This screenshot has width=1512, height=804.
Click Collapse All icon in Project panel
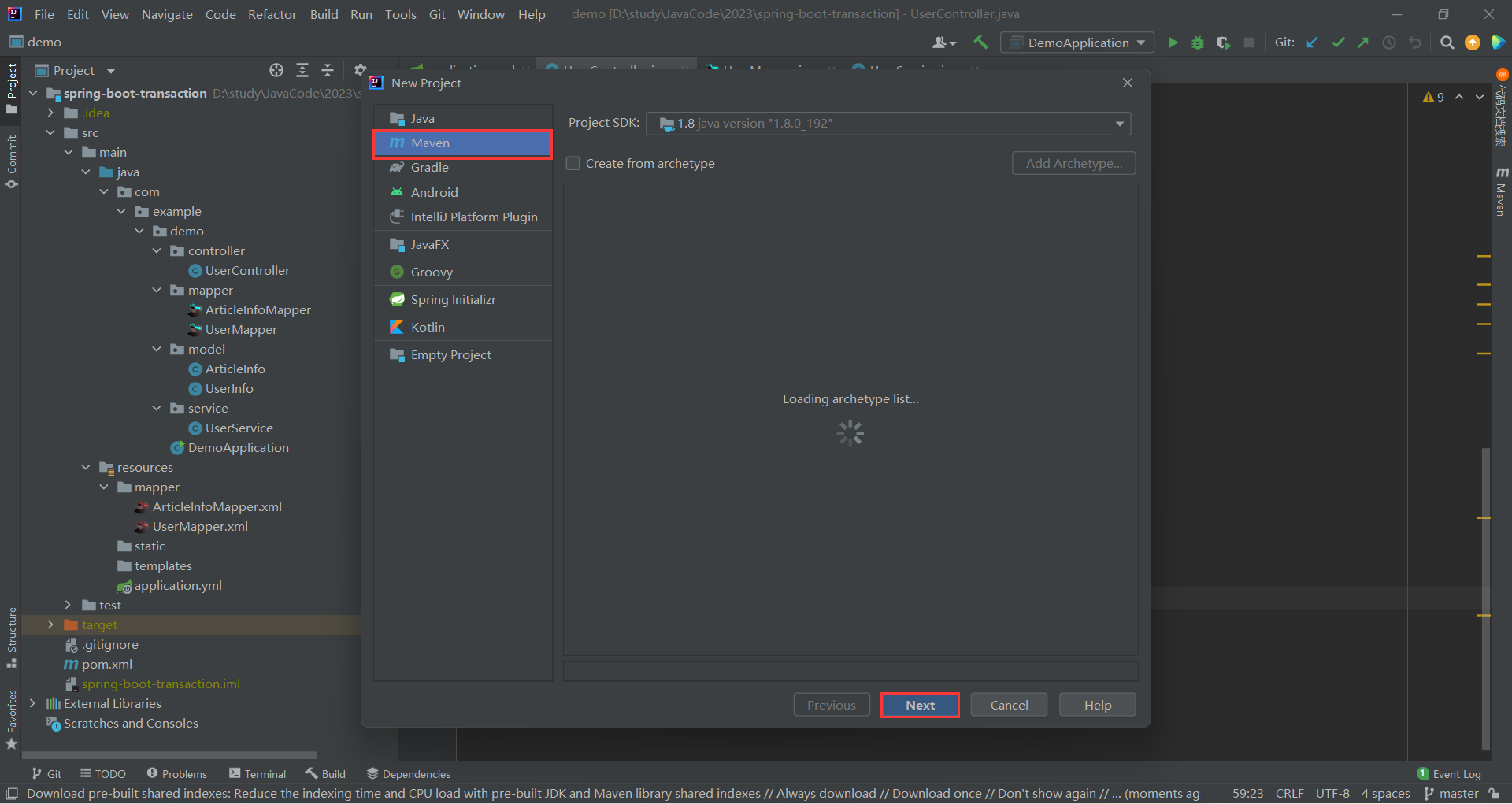(x=328, y=70)
